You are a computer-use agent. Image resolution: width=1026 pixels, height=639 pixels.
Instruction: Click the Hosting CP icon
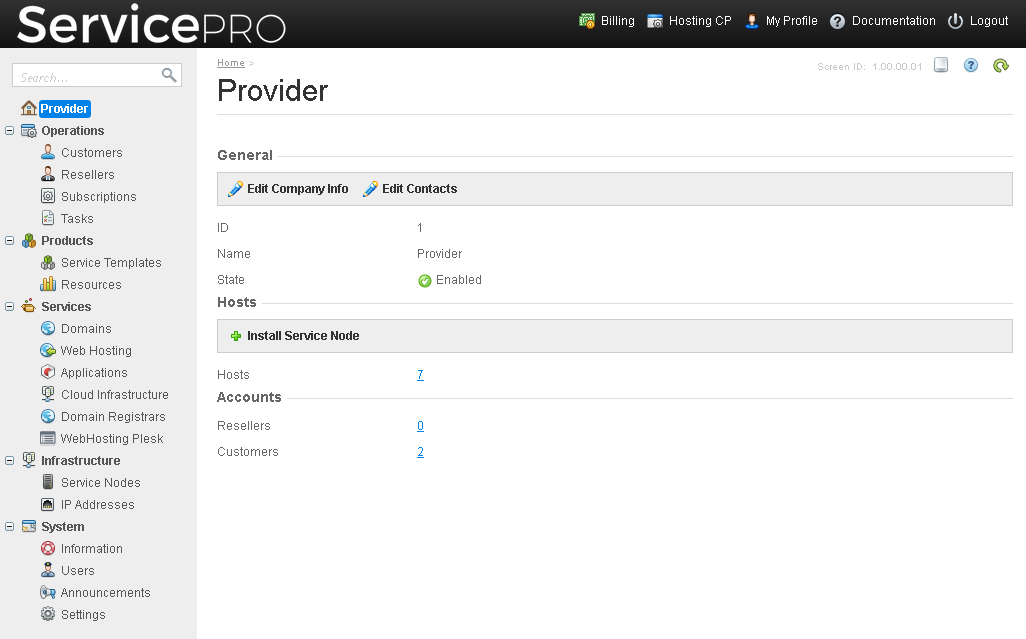[655, 21]
